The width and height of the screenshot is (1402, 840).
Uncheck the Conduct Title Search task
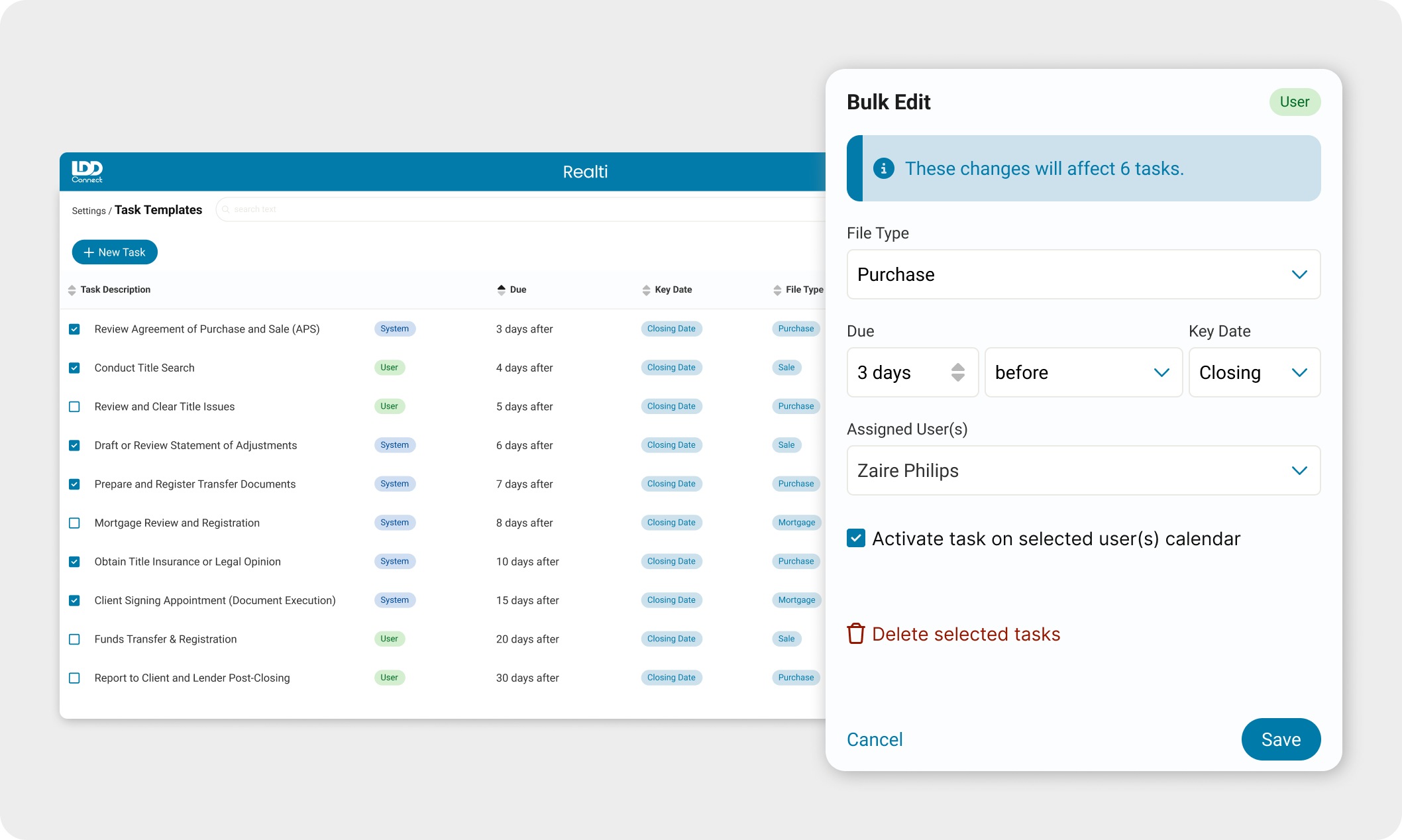pos(74,368)
